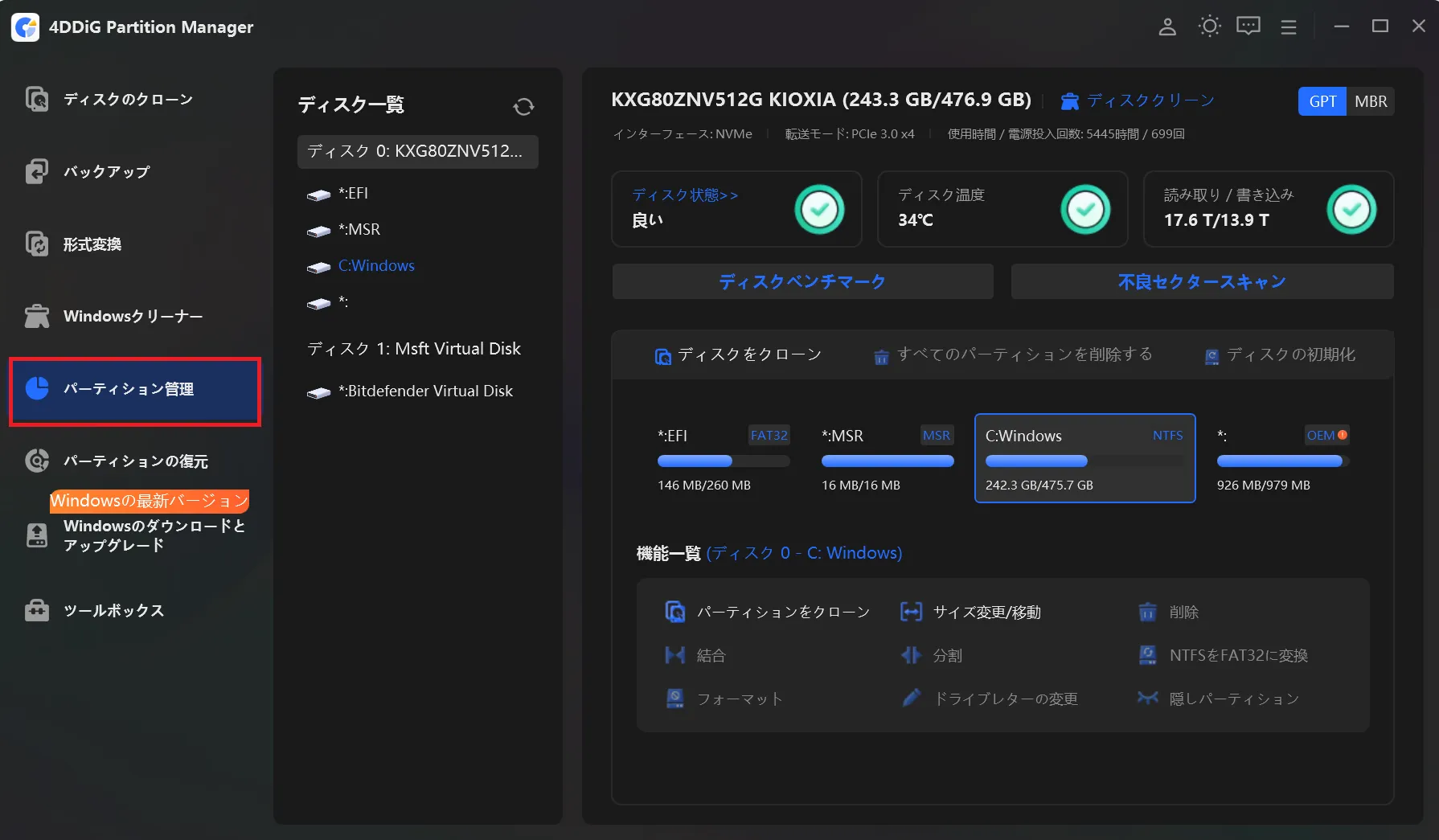This screenshot has height=840, width=1439.
Task: Click 分割 split function
Action: [931, 655]
